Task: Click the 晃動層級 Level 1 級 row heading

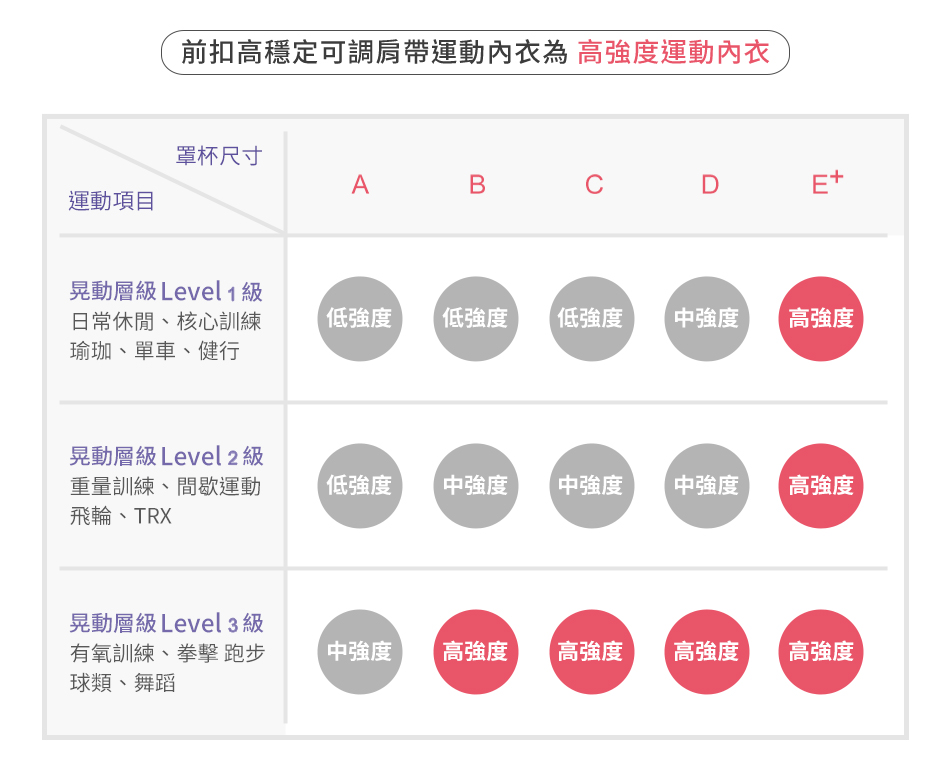Action: pyautogui.click(x=166, y=292)
